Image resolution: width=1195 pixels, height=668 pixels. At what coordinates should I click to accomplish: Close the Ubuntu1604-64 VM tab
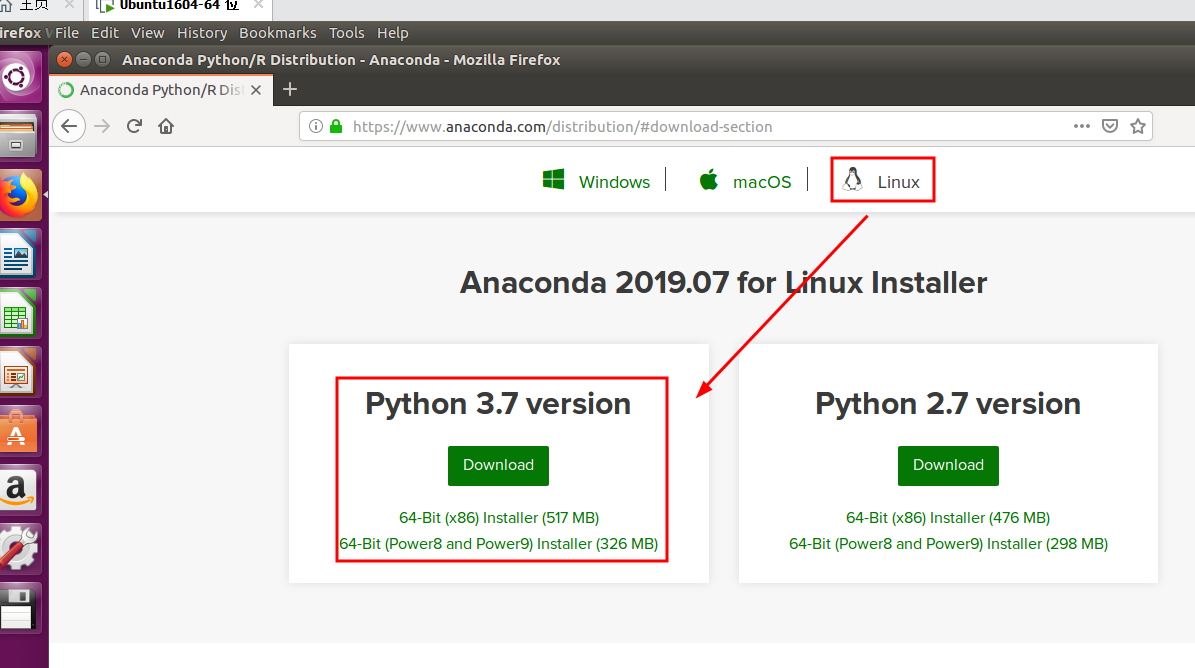258,5
